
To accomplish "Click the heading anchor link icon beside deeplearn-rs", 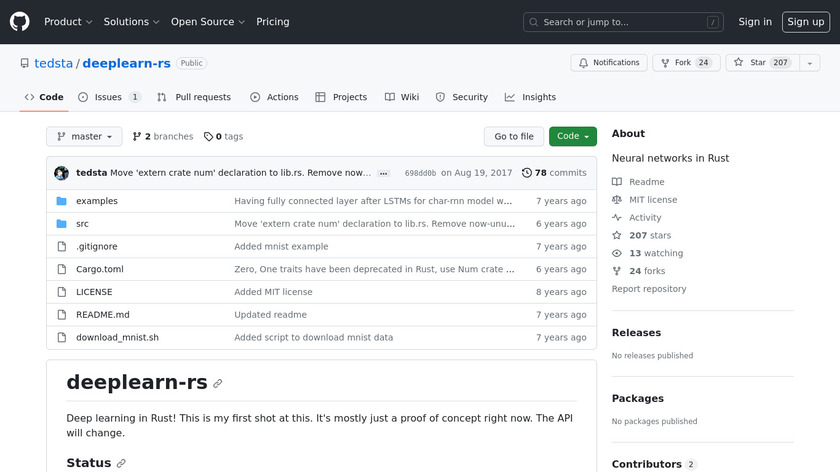I will pos(218,383).
